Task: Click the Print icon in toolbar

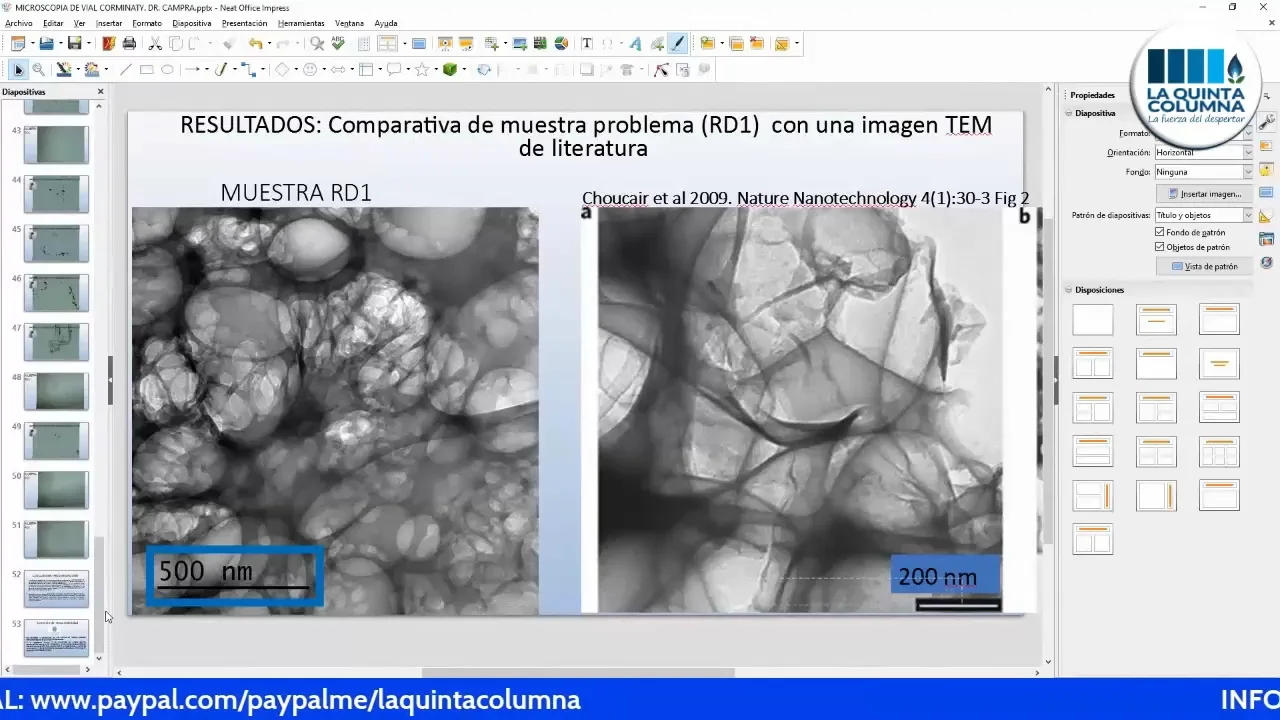Action: tap(129, 44)
